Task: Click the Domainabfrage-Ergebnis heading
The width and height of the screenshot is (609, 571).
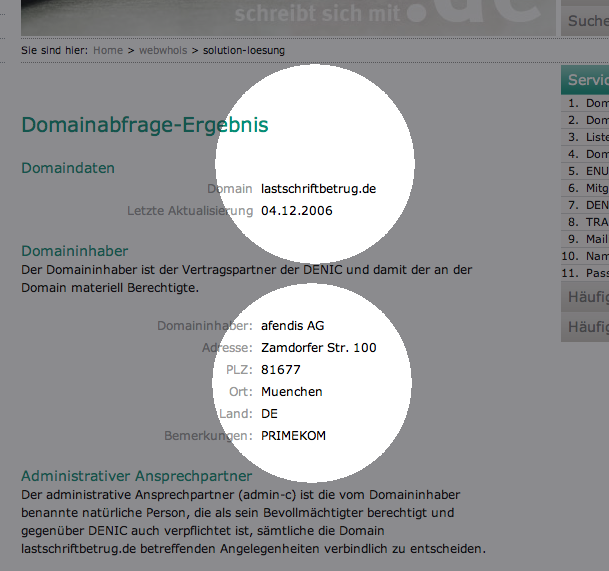Action: click(145, 125)
